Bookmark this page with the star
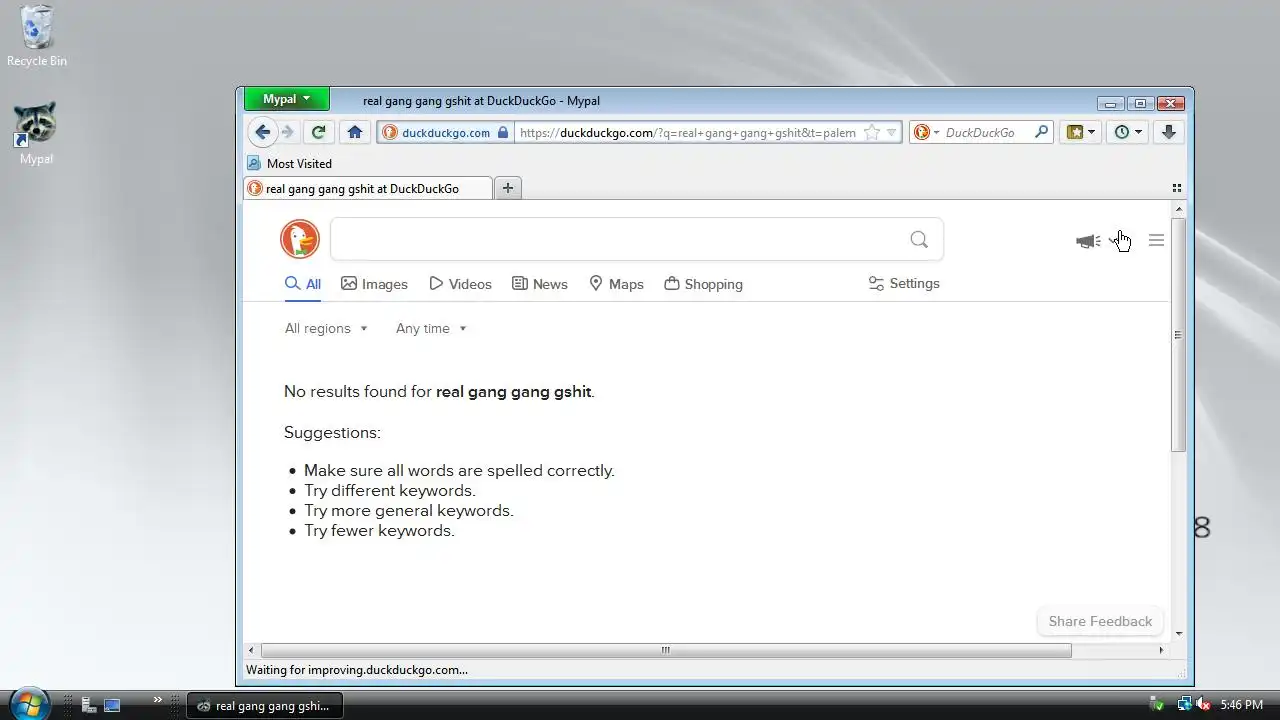The image size is (1280, 720). [872, 132]
